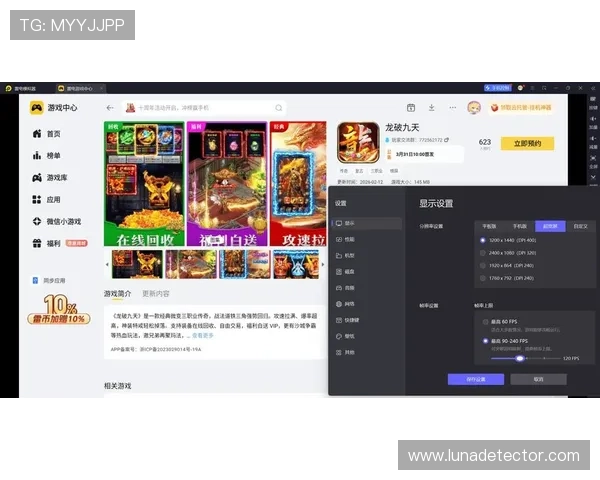This screenshot has height=480, width=600.
Task: Open the third screenshot thumbnail
Action: click(x=245, y=264)
